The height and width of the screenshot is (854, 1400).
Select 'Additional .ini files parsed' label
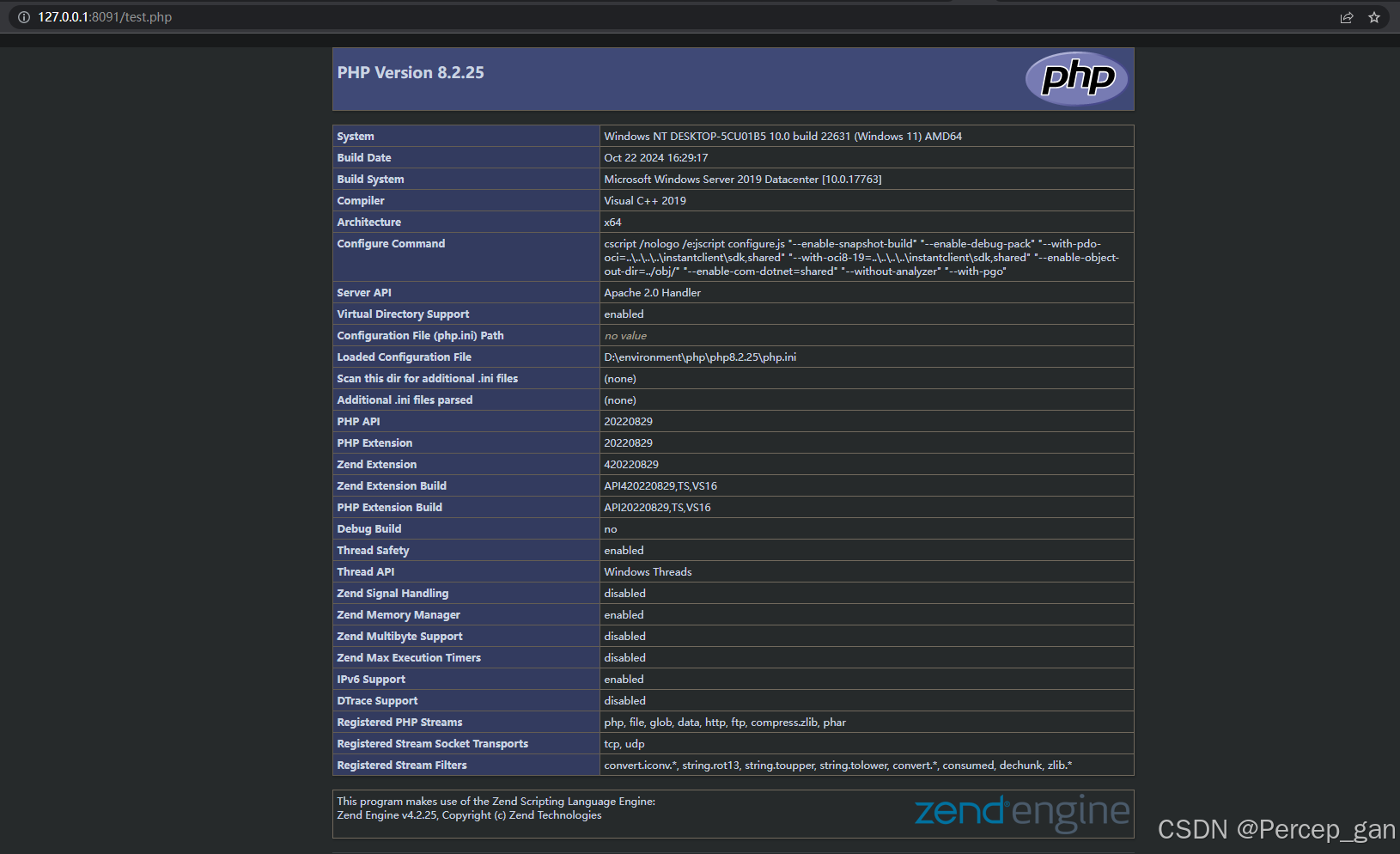(x=405, y=400)
